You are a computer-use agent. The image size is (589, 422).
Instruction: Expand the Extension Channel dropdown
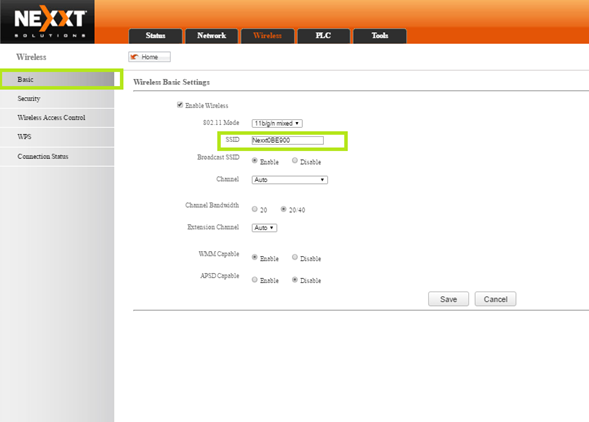pos(264,228)
